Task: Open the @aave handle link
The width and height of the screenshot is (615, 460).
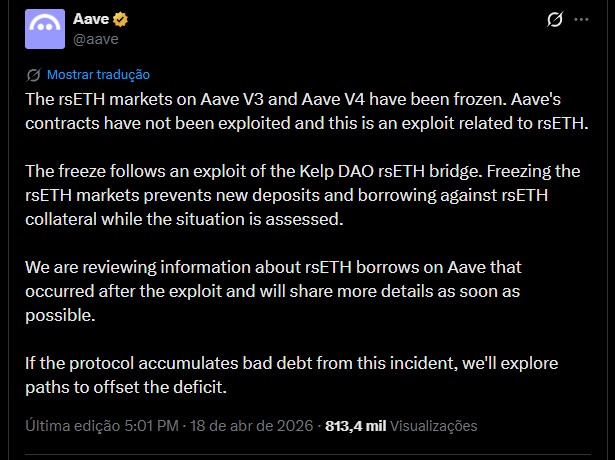Action: (x=96, y=39)
